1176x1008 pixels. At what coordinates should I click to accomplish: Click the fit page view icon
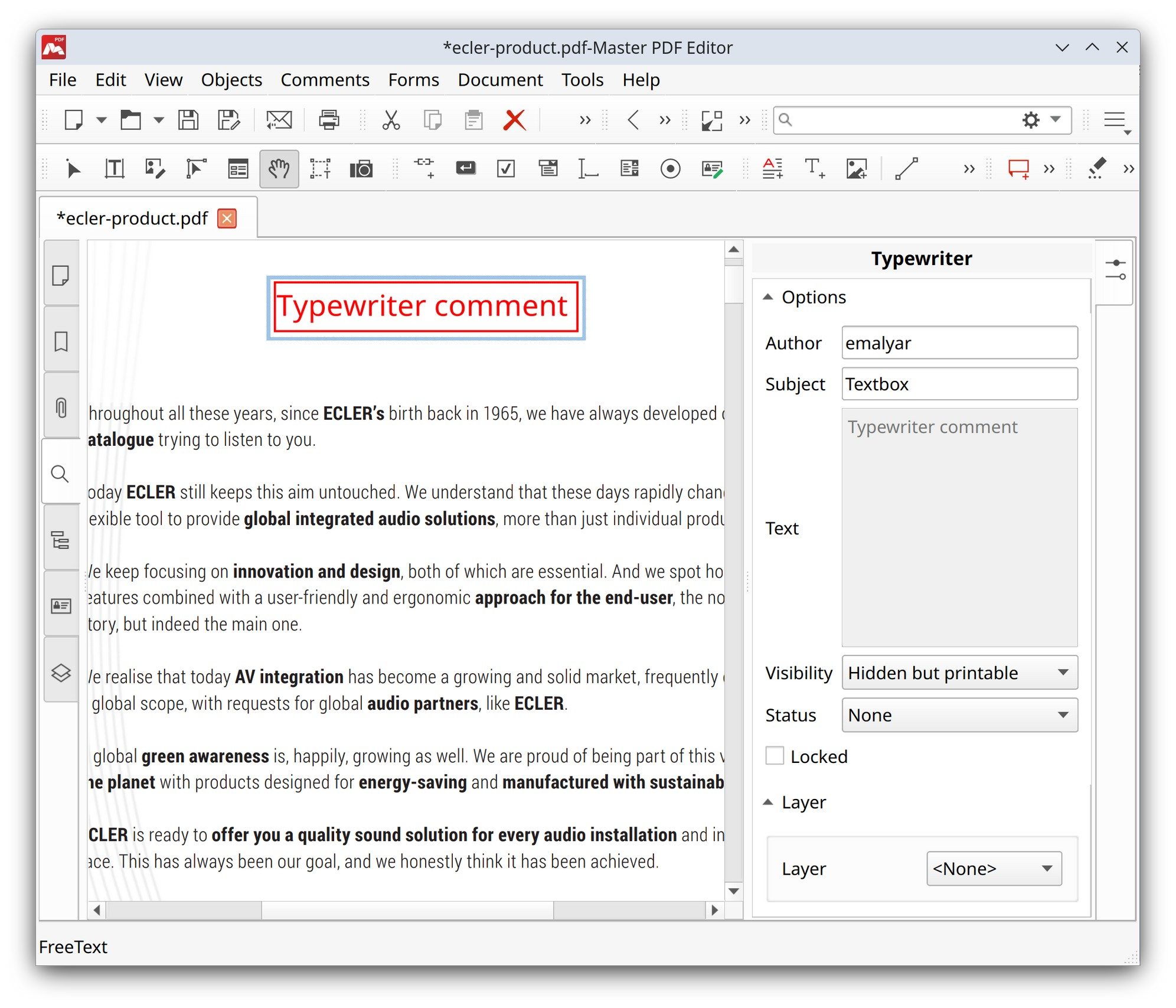click(x=712, y=120)
